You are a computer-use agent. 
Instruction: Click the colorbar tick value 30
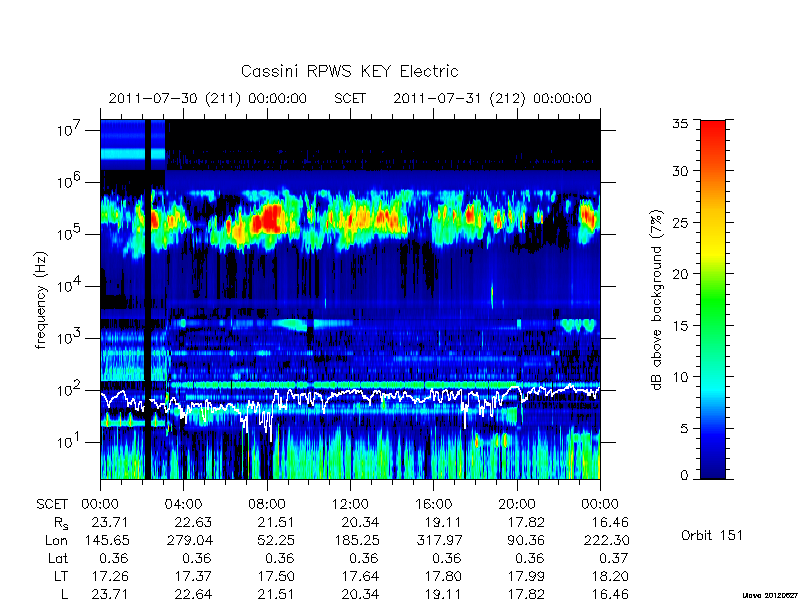[681, 171]
